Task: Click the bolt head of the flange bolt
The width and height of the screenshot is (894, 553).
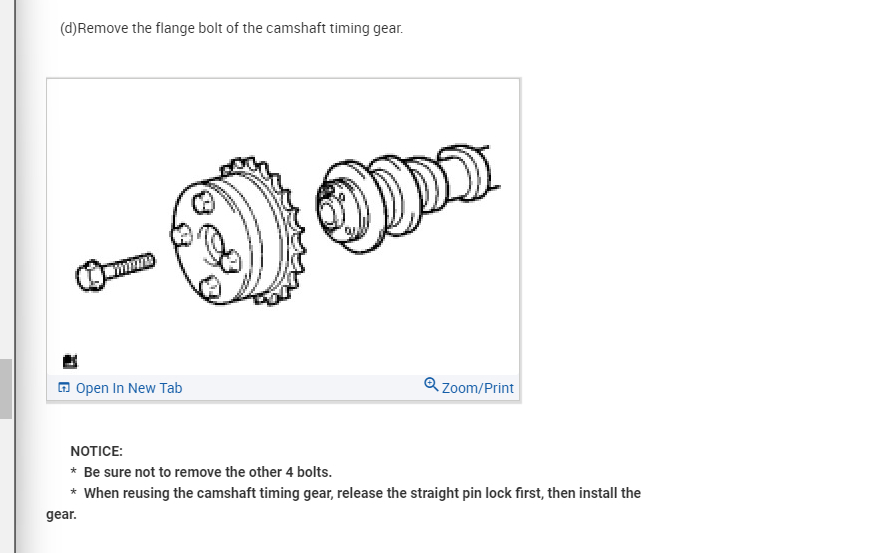Action: click(x=90, y=276)
